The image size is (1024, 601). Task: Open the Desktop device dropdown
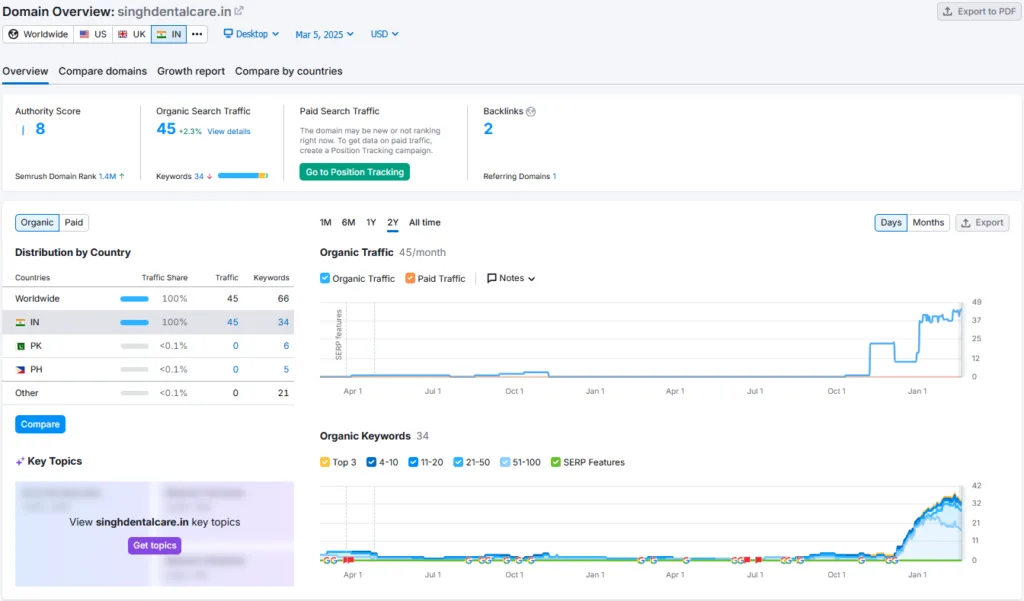[251, 34]
